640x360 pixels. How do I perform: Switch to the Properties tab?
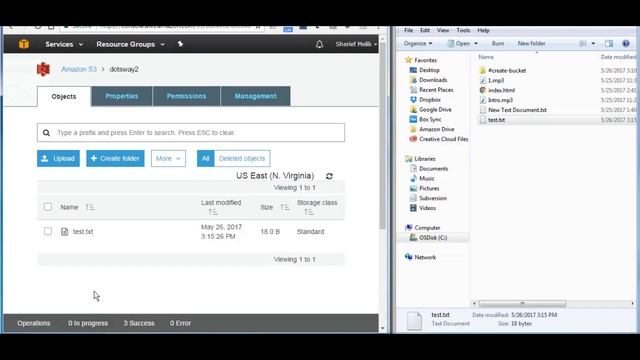pos(122,96)
